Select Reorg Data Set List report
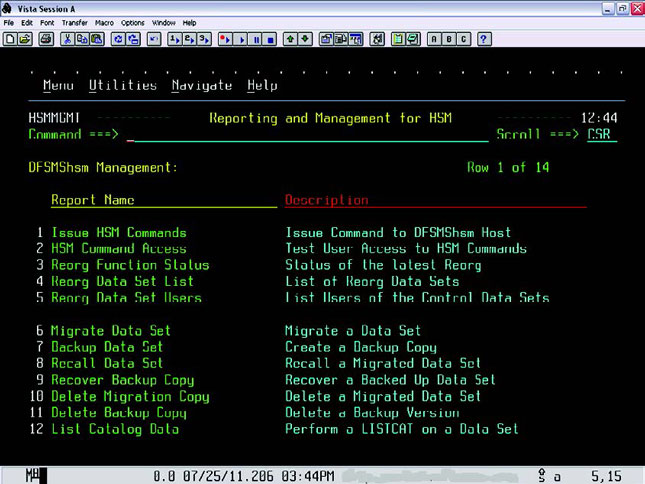 click(122, 282)
